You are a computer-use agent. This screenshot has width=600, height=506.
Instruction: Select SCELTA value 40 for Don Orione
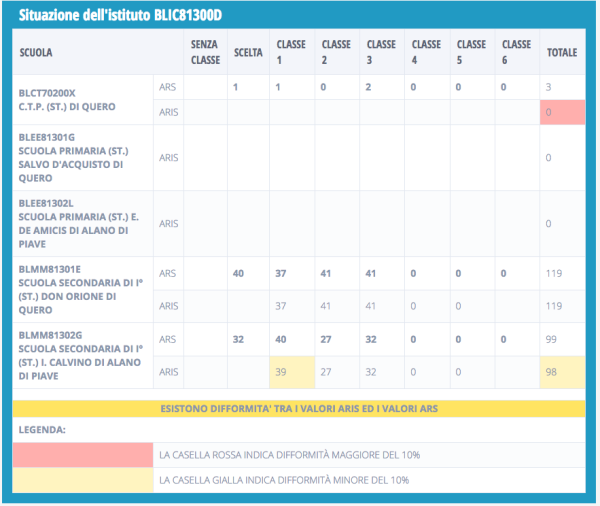(x=238, y=273)
